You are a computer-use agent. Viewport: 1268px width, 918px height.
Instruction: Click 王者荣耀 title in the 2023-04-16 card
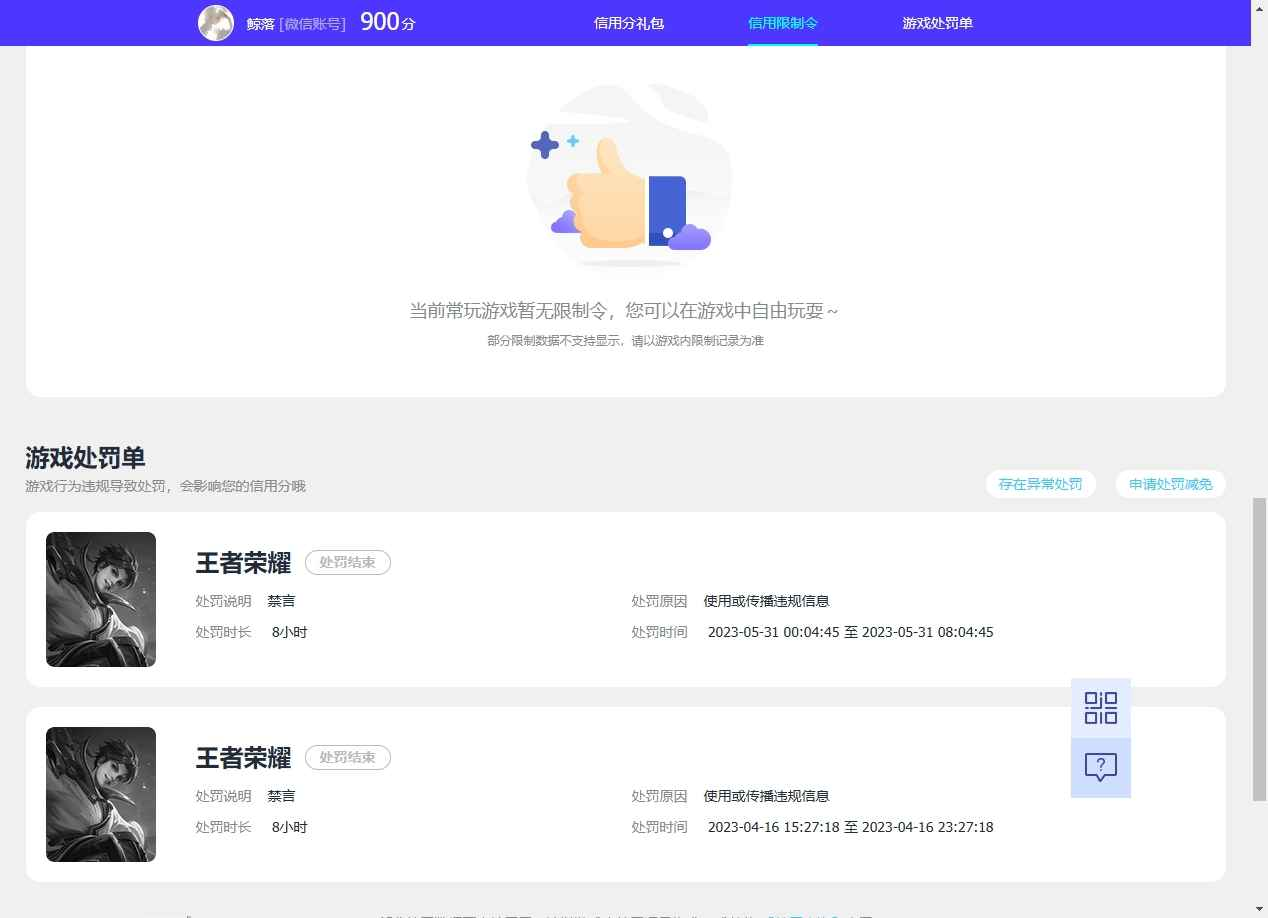(243, 758)
